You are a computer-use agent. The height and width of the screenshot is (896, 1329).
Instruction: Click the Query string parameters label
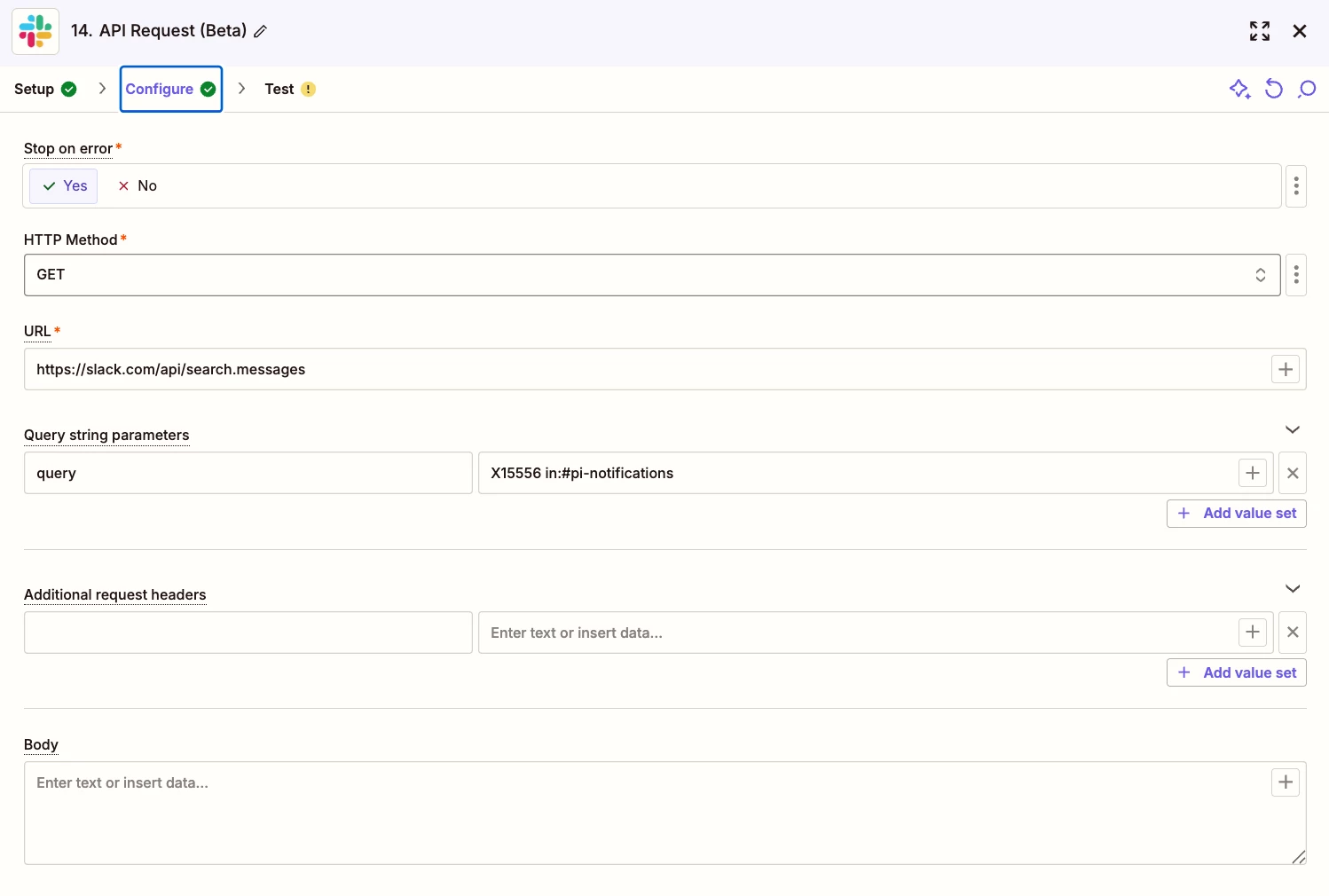(106, 435)
